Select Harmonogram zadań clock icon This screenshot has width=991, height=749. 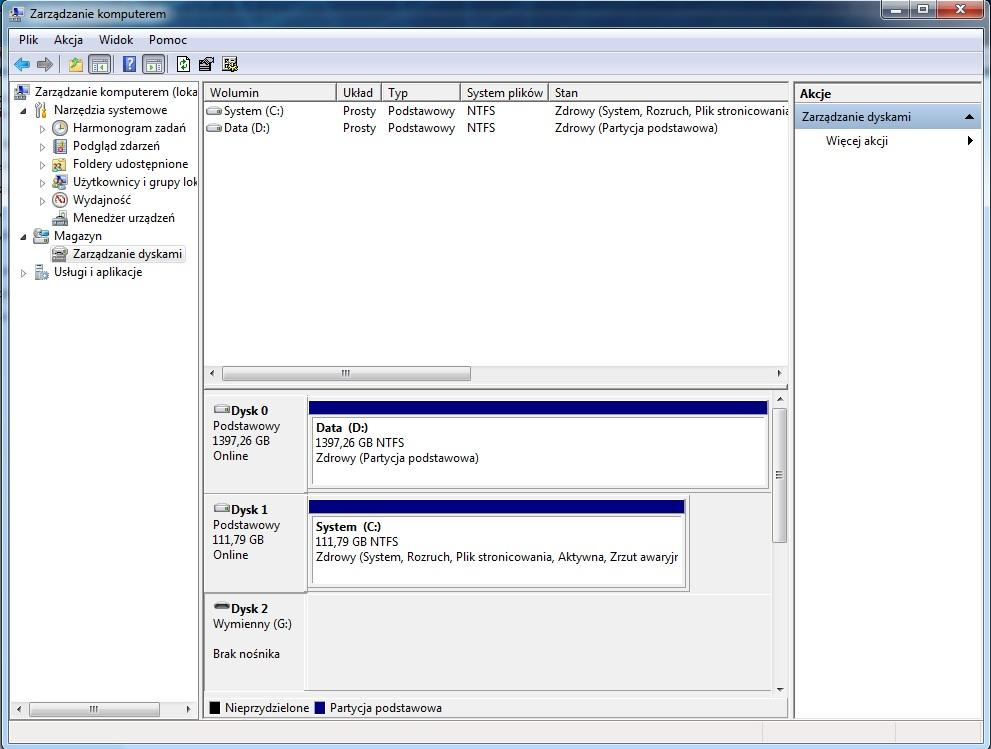[60, 128]
